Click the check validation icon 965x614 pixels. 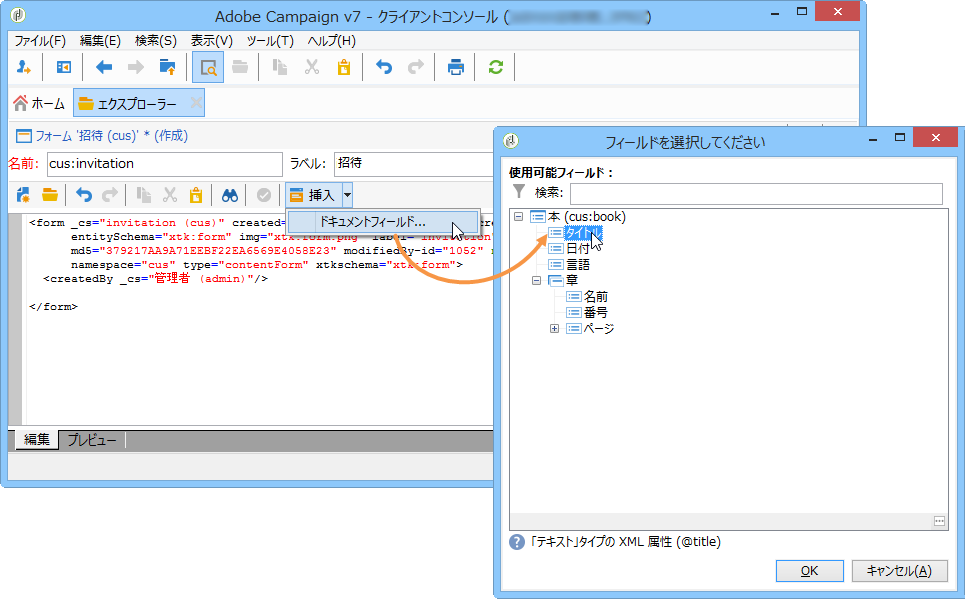[x=263, y=196]
